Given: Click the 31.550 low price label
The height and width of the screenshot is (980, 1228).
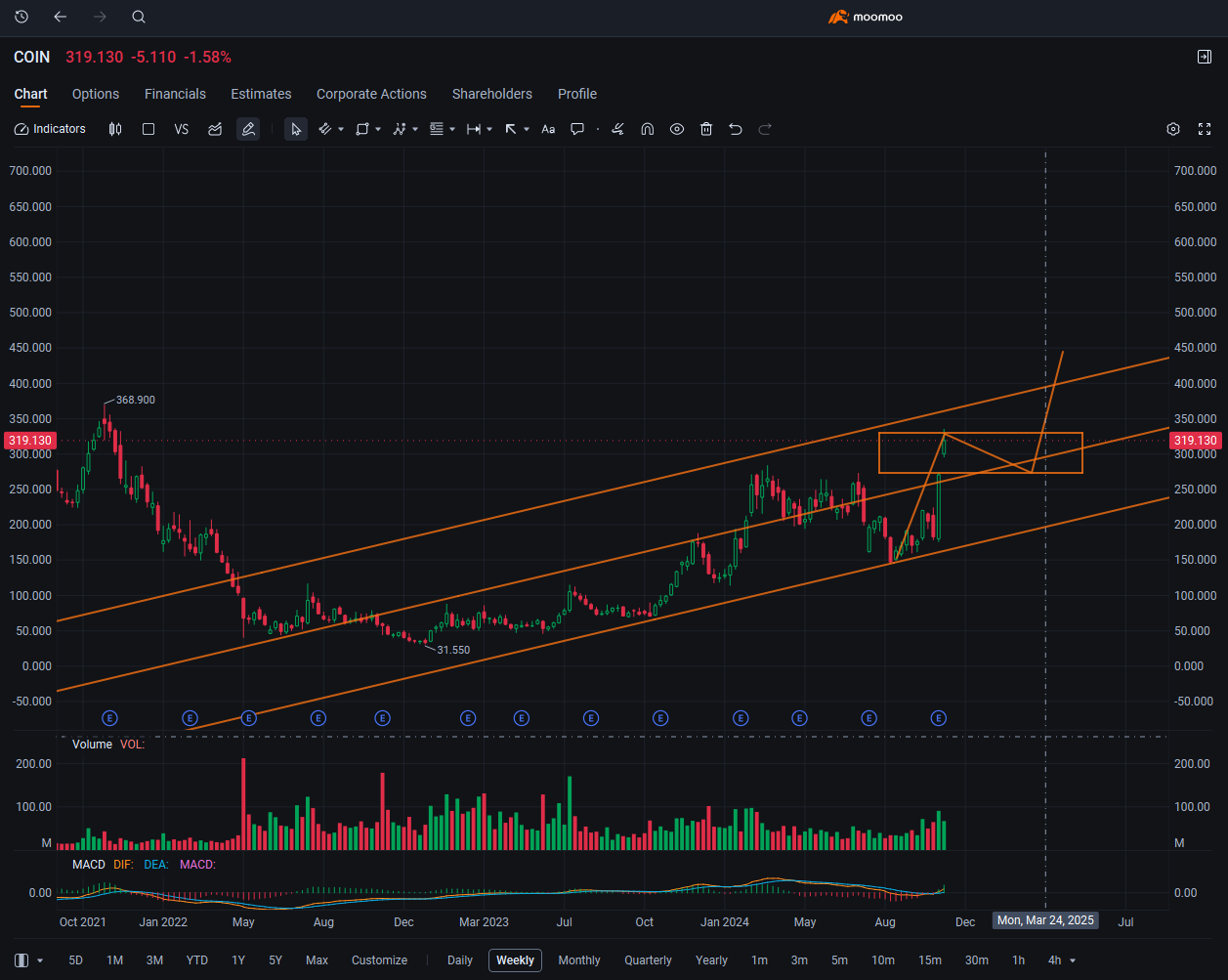Looking at the screenshot, I should tap(453, 650).
